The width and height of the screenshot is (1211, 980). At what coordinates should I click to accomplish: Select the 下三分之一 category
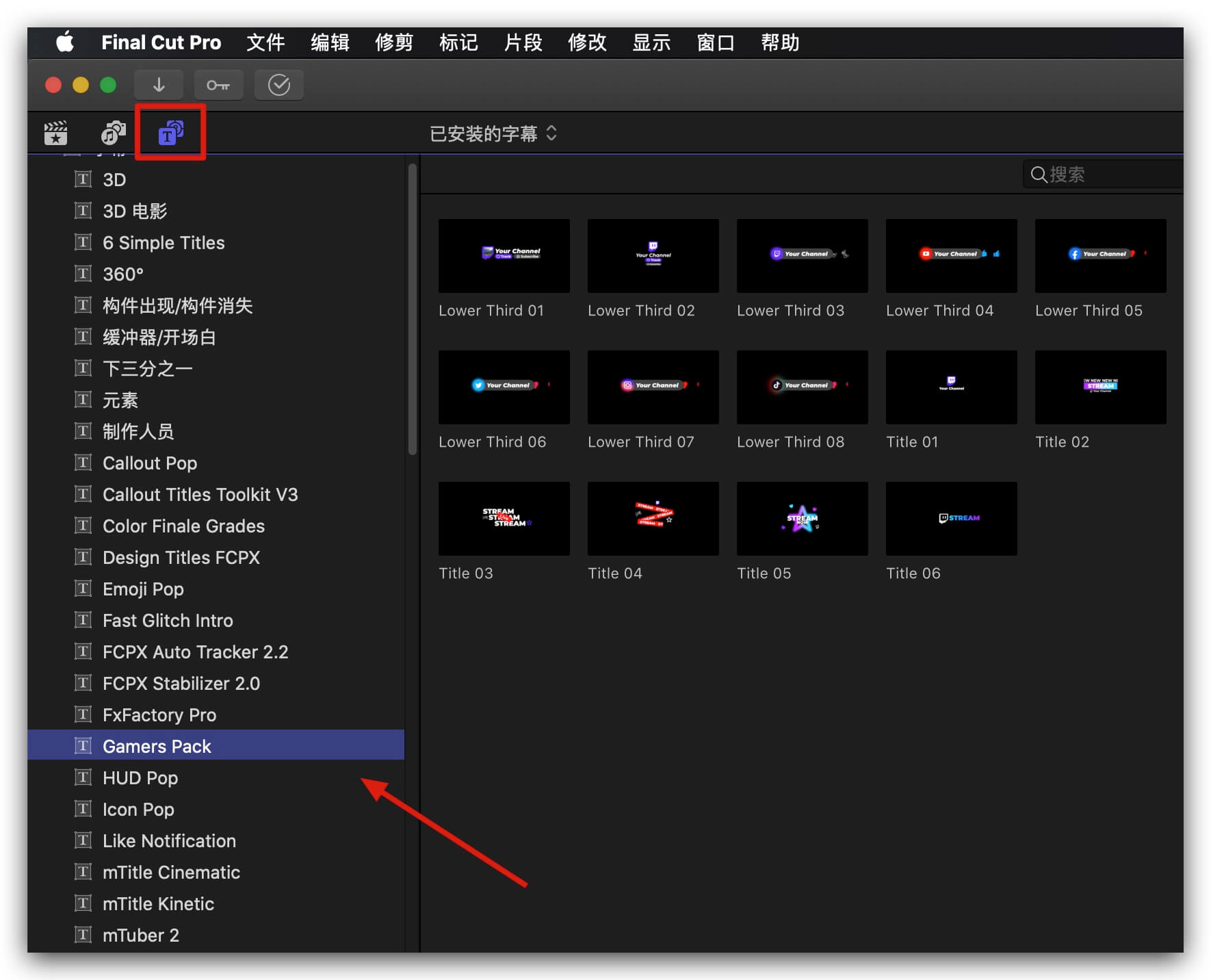(x=216, y=368)
